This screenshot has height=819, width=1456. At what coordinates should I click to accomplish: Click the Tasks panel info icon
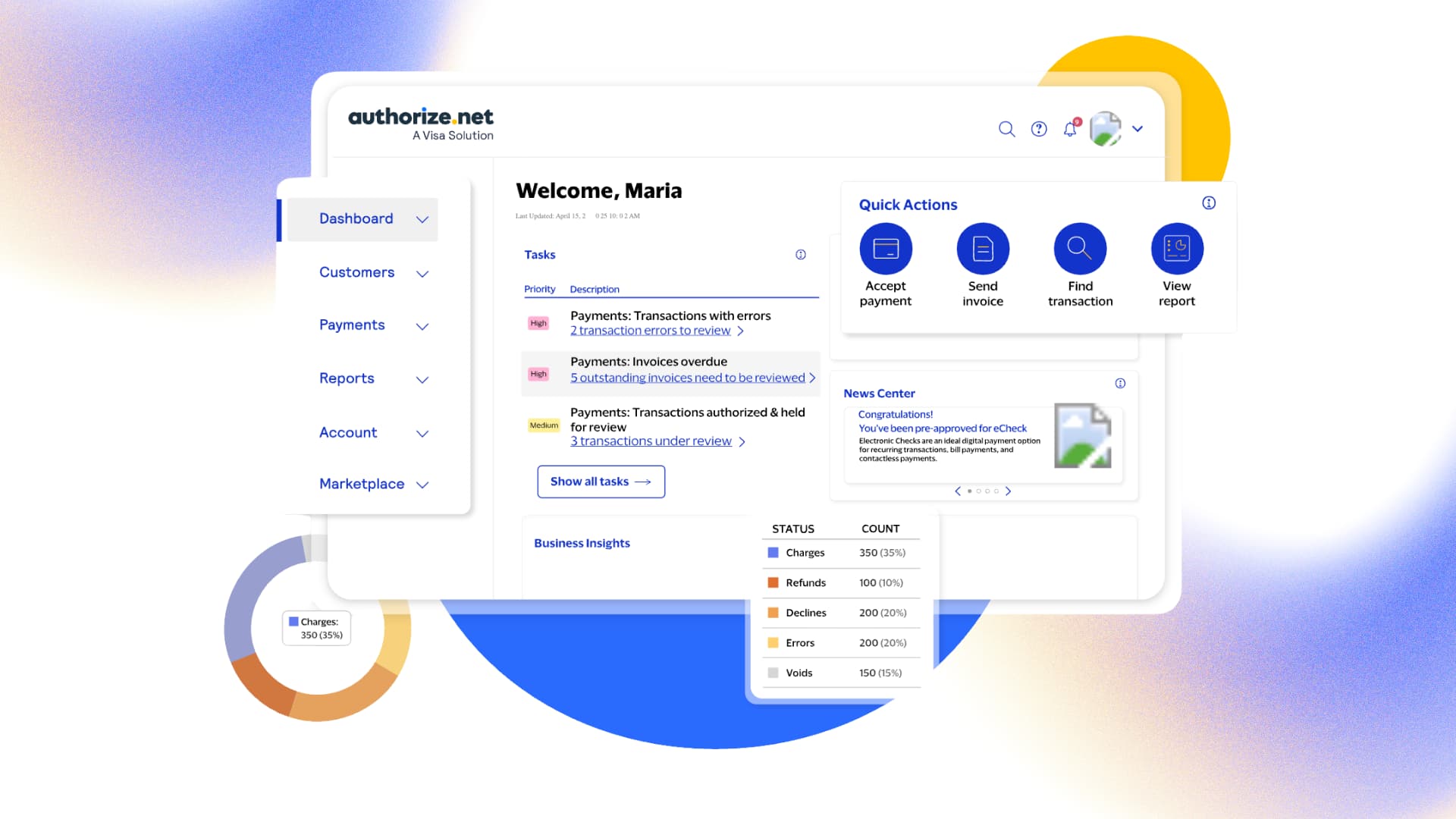click(800, 255)
